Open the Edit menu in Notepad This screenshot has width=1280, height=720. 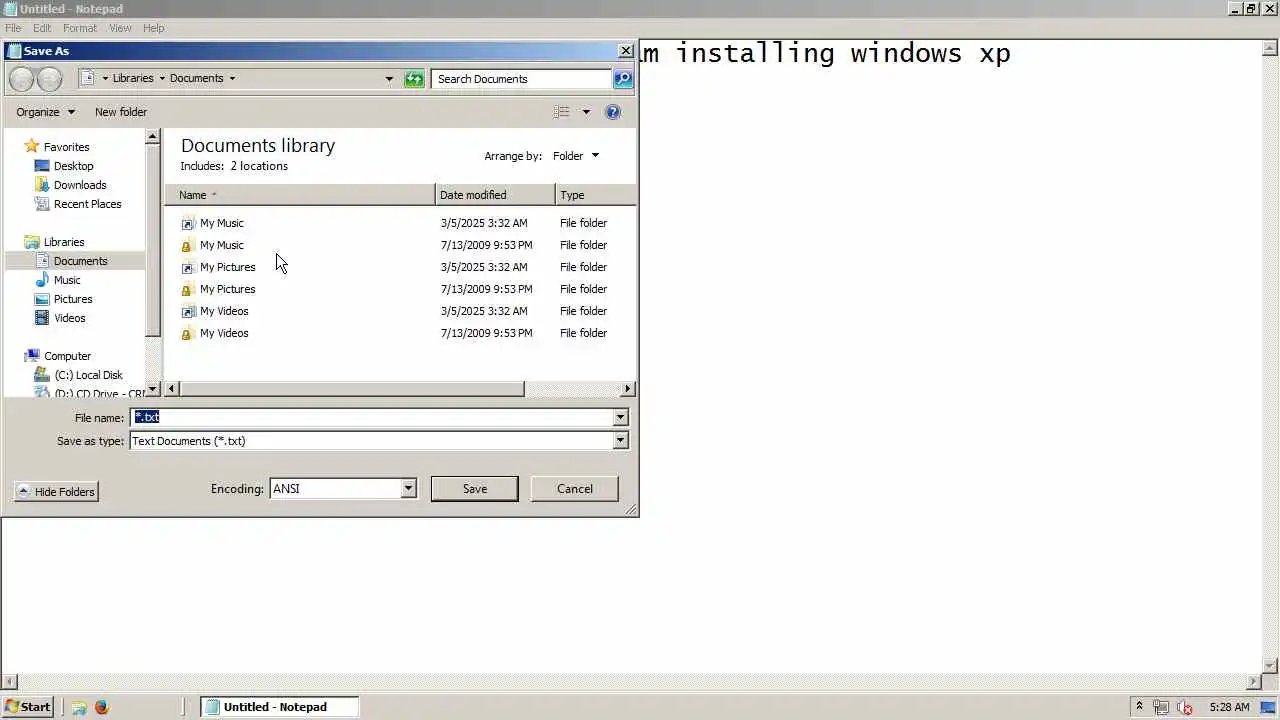pyautogui.click(x=42, y=28)
